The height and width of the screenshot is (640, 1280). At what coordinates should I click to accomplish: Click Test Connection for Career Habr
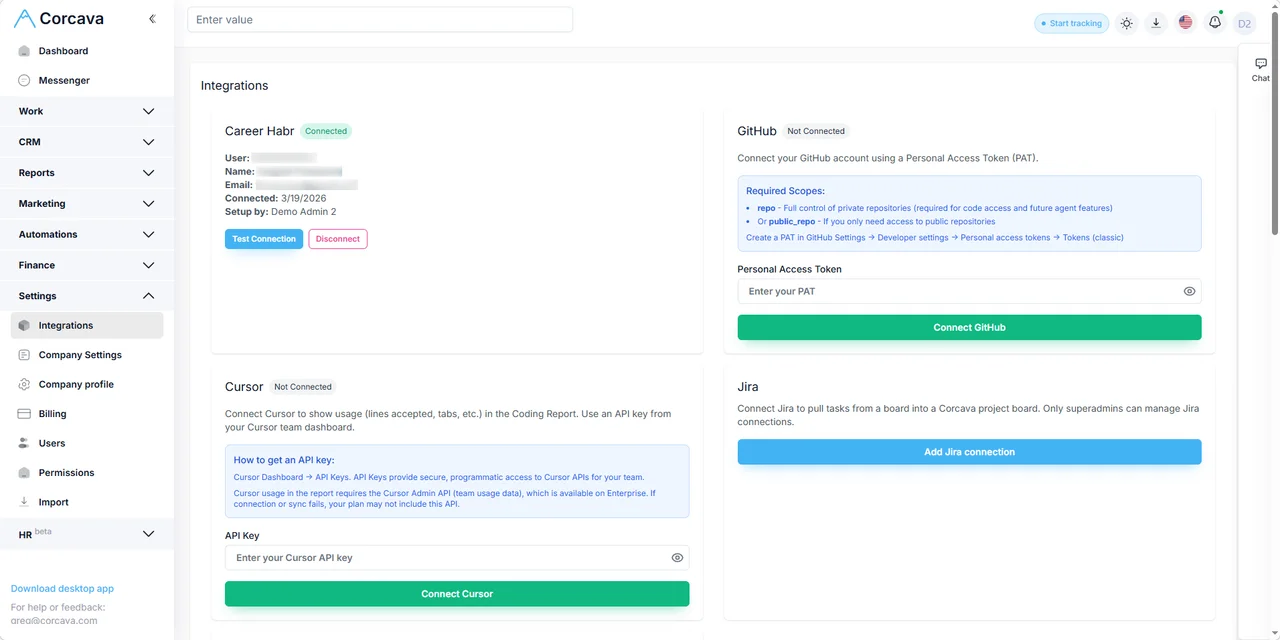point(264,239)
